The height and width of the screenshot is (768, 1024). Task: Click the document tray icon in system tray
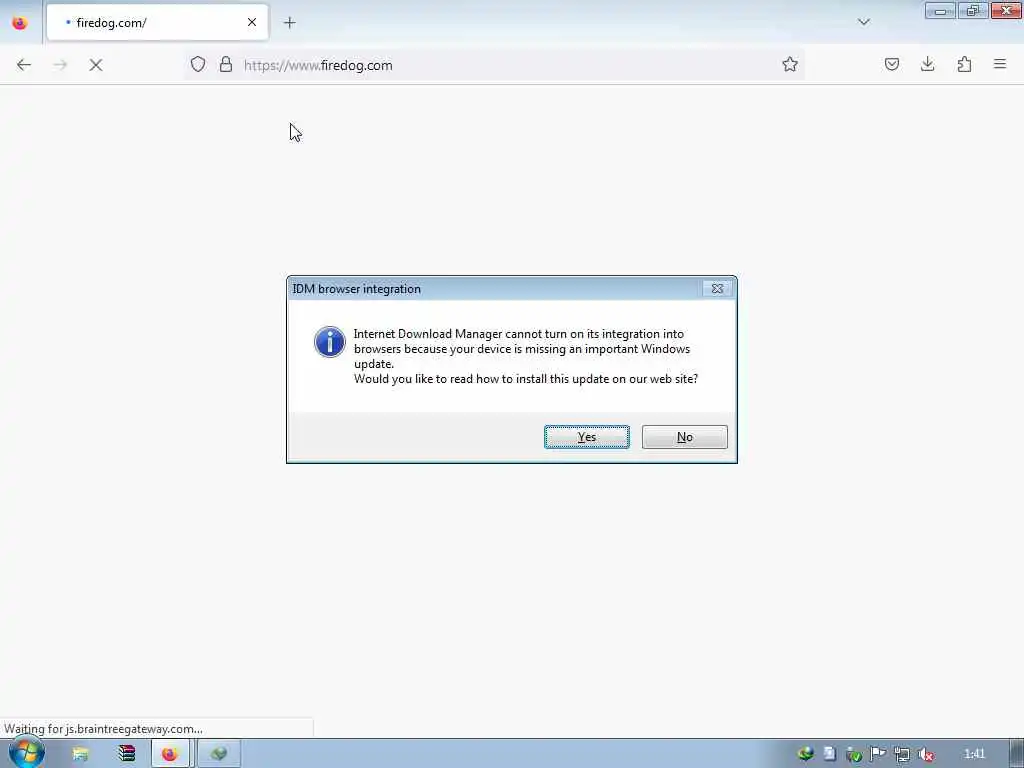(829, 754)
